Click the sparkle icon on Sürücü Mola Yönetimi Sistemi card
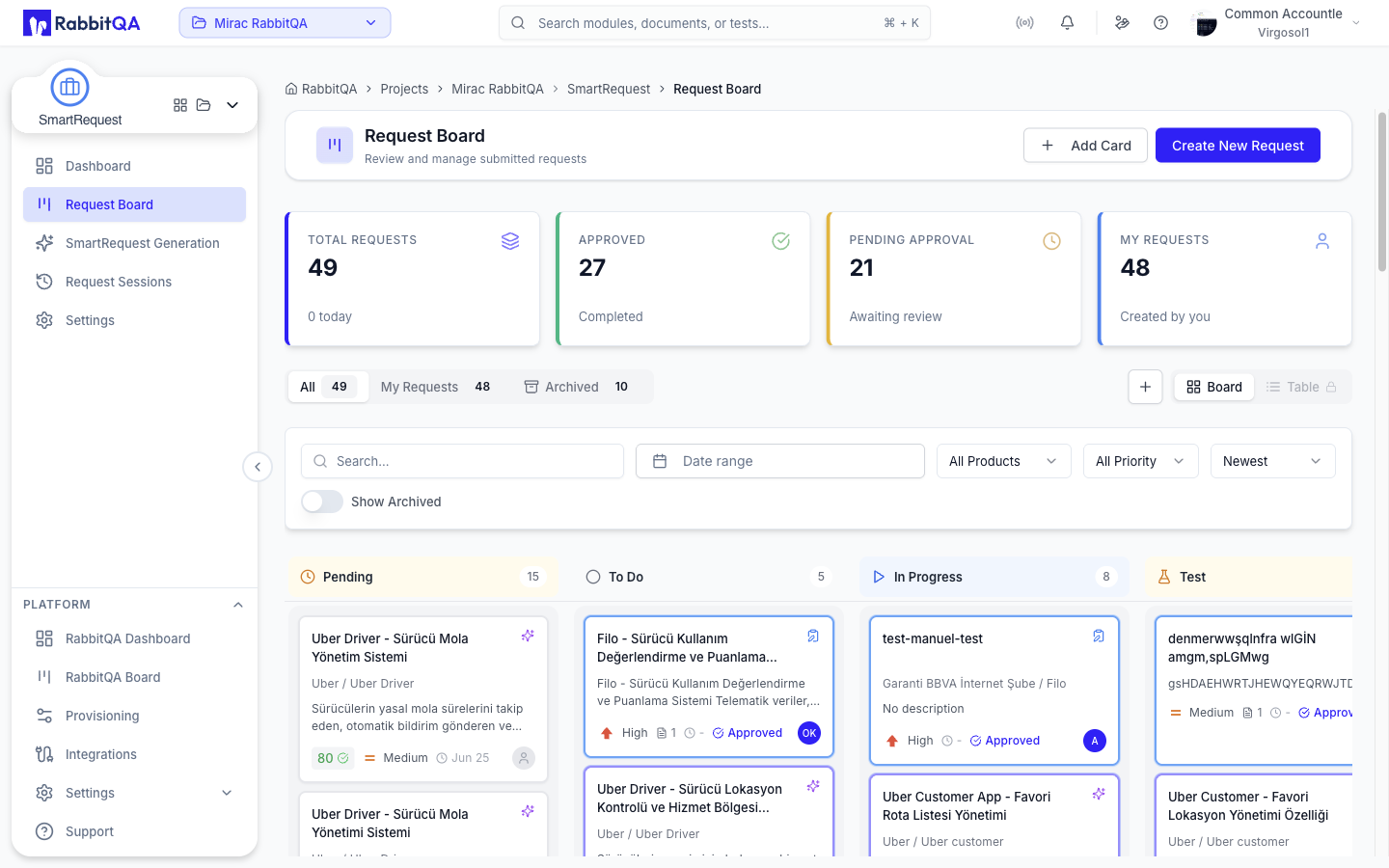 coord(528,811)
